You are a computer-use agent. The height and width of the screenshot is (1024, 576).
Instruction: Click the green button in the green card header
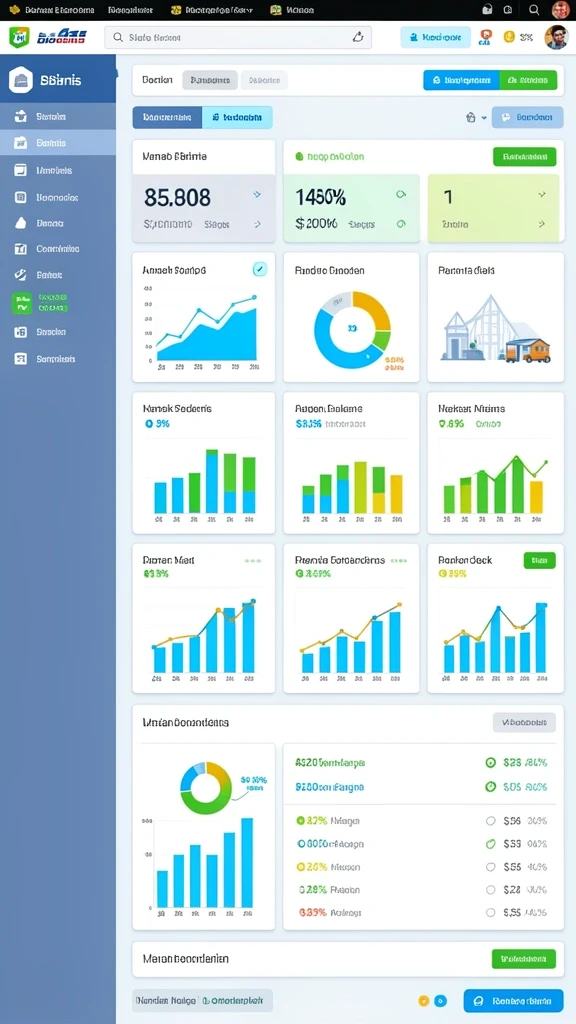tap(524, 157)
